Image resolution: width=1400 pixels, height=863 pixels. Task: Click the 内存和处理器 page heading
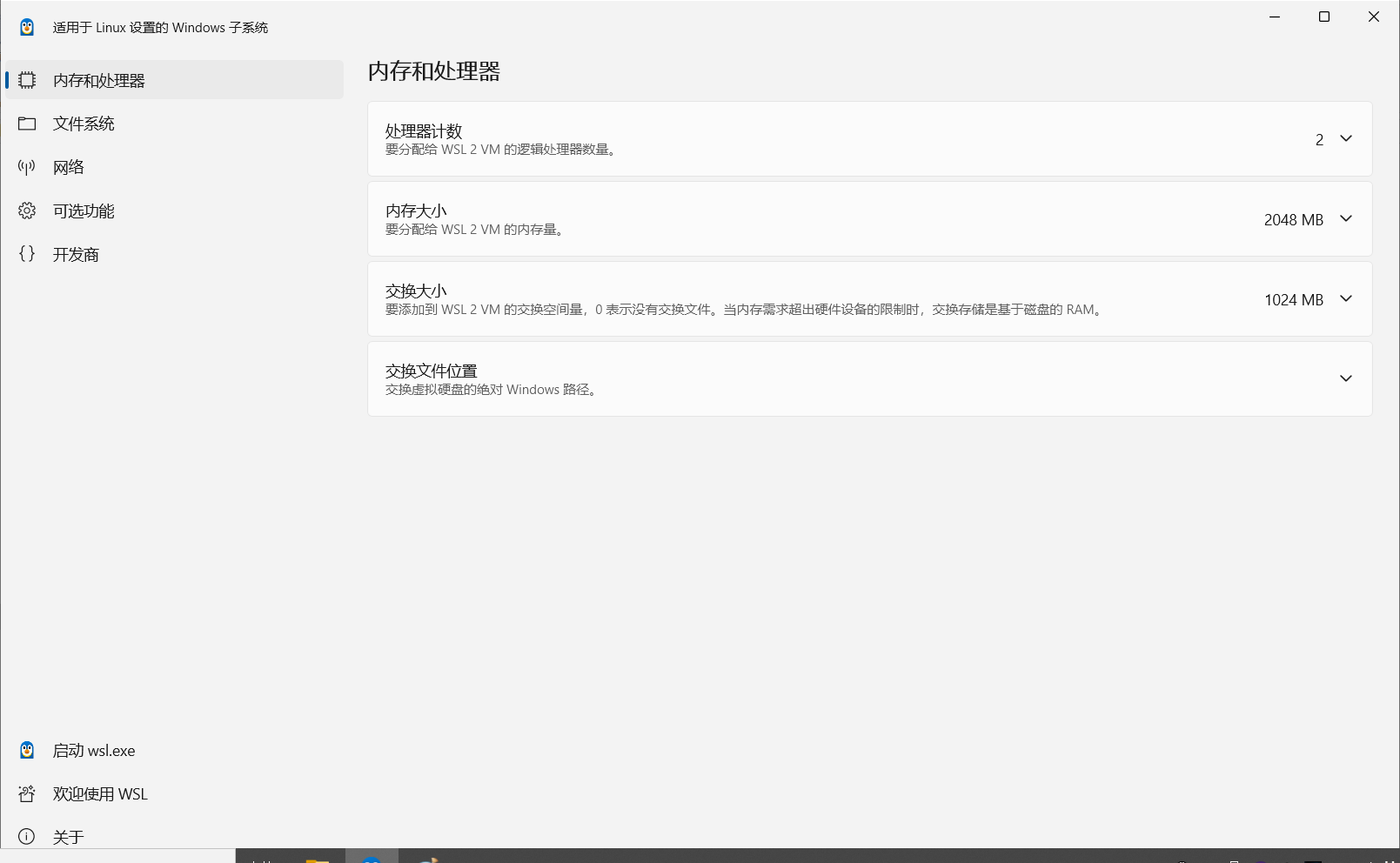coord(434,71)
